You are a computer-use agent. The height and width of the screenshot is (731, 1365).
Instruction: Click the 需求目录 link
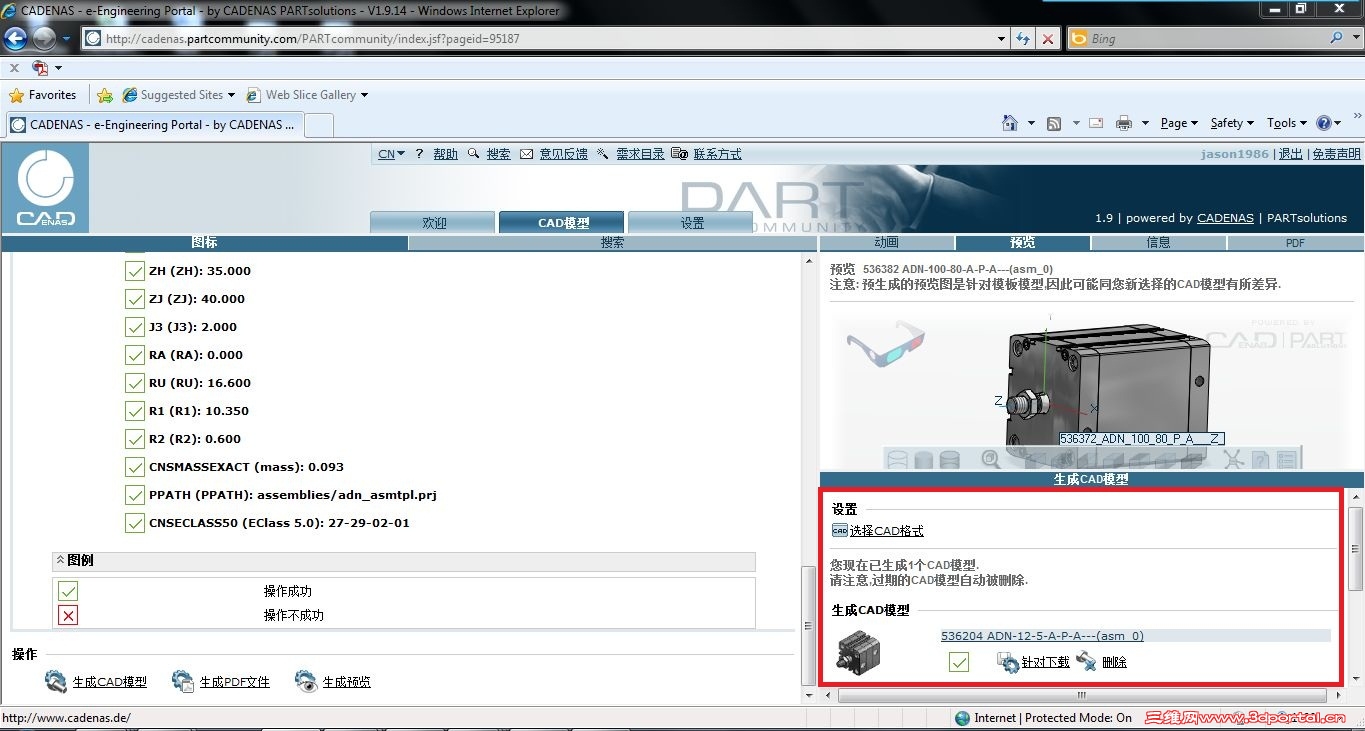click(640, 154)
